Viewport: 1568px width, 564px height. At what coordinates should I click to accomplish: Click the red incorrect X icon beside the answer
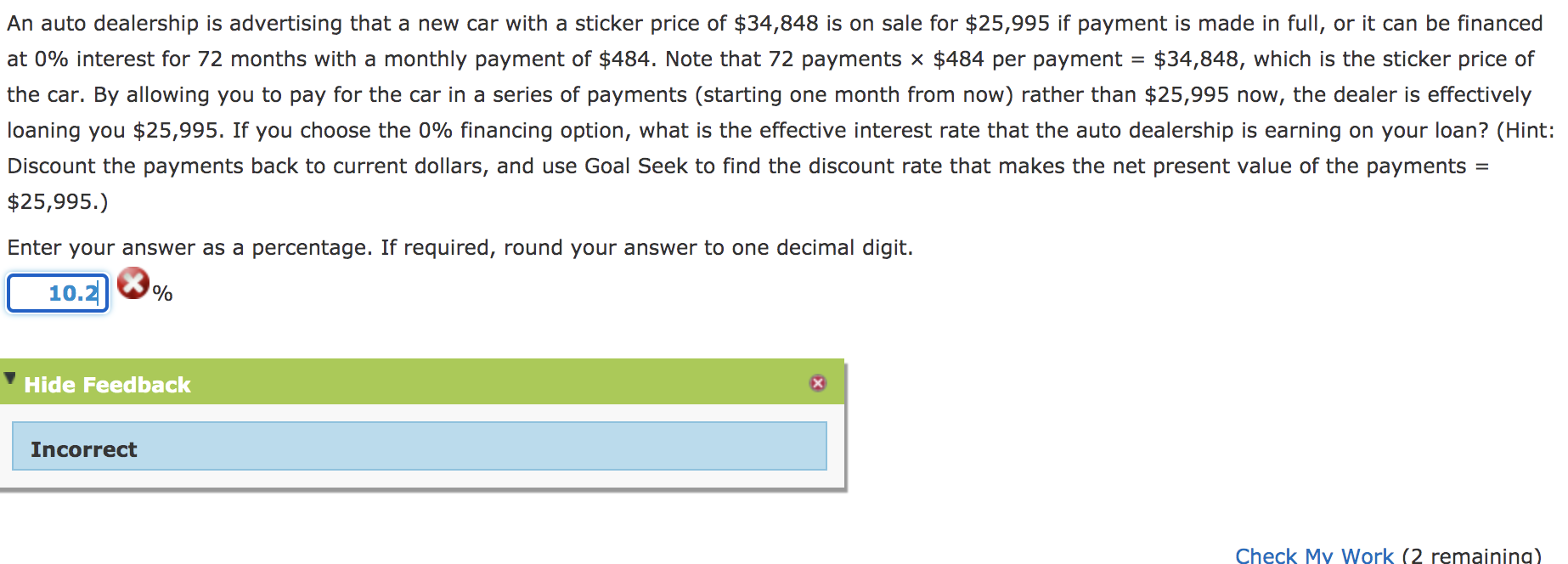point(133,283)
